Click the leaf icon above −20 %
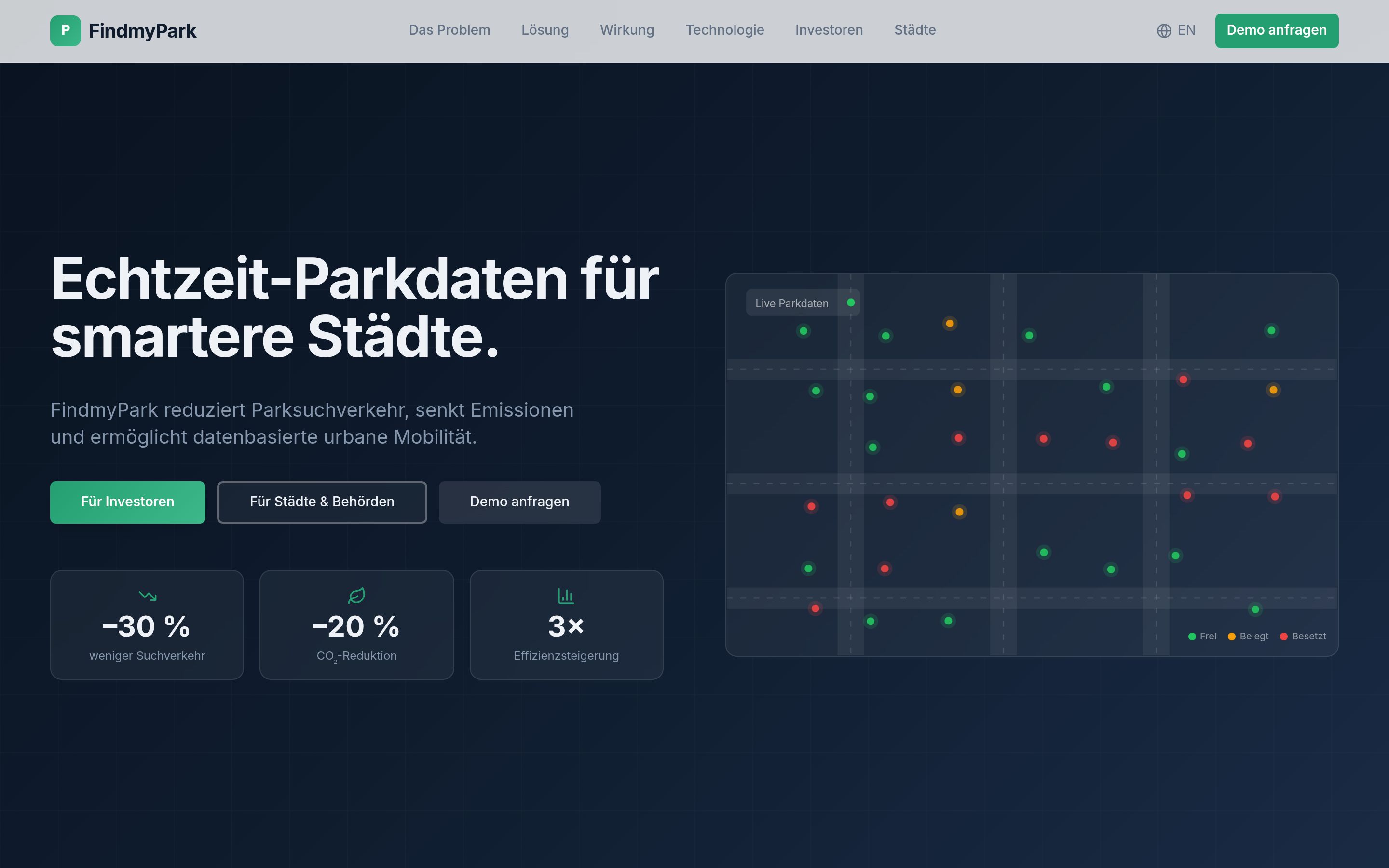Viewport: 1389px width, 868px height. point(356,596)
